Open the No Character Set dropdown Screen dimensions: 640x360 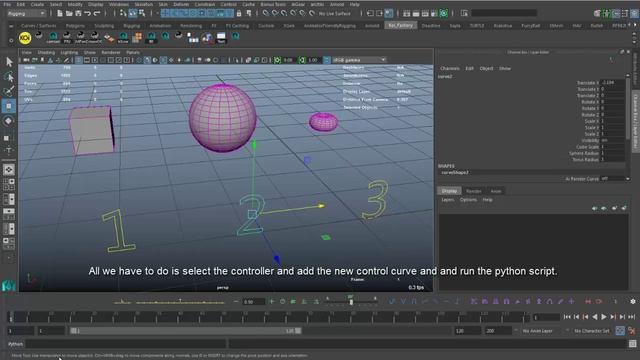[592, 331]
